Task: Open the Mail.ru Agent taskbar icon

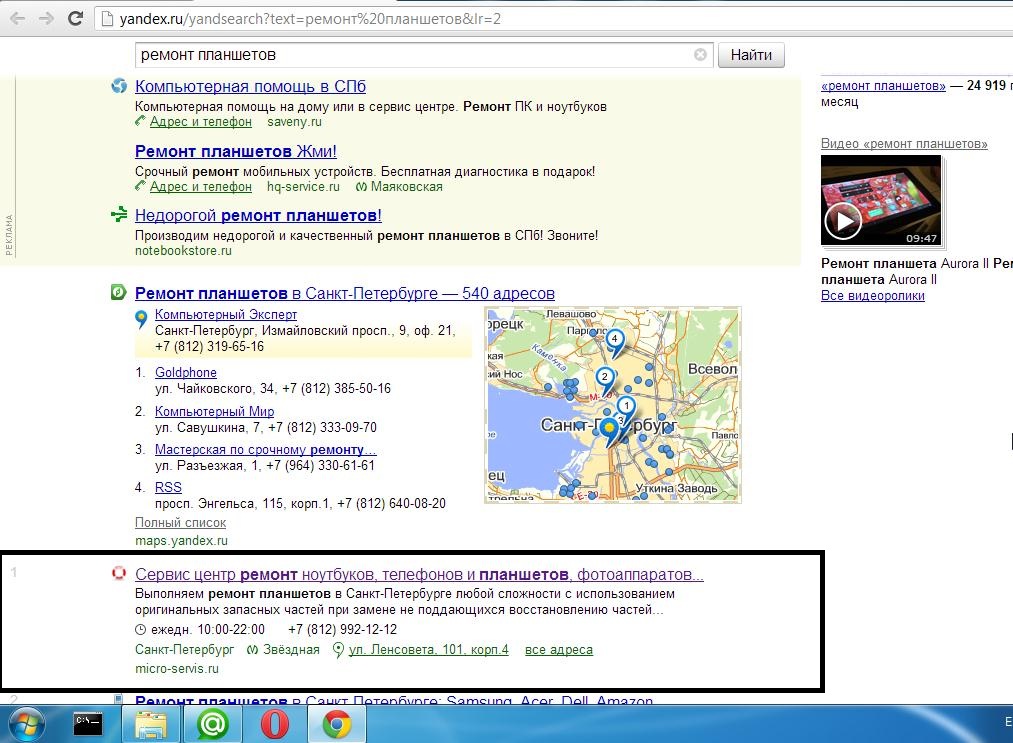Action: click(213, 724)
